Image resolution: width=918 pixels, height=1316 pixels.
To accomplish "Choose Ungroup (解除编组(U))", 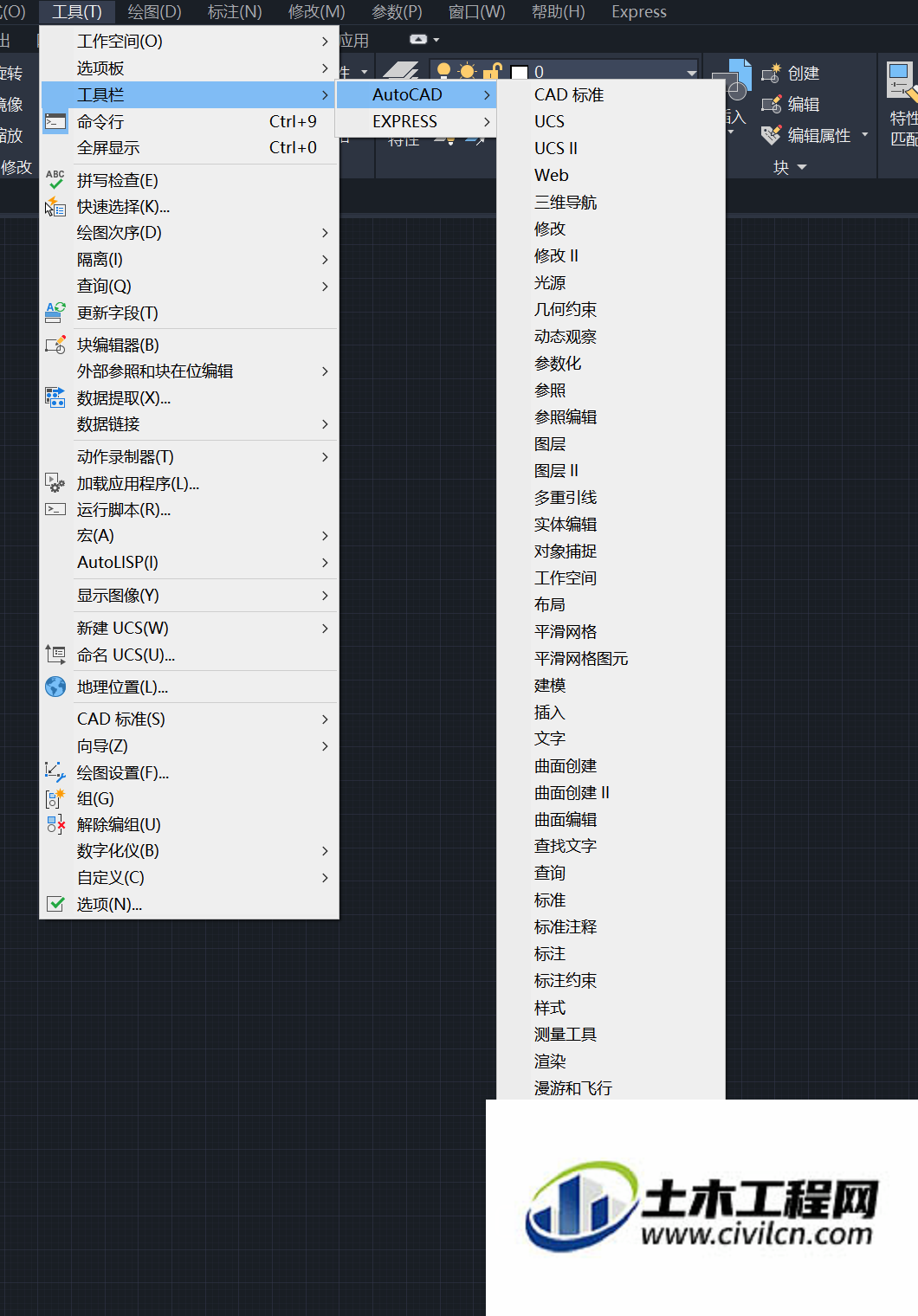I will (189, 824).
